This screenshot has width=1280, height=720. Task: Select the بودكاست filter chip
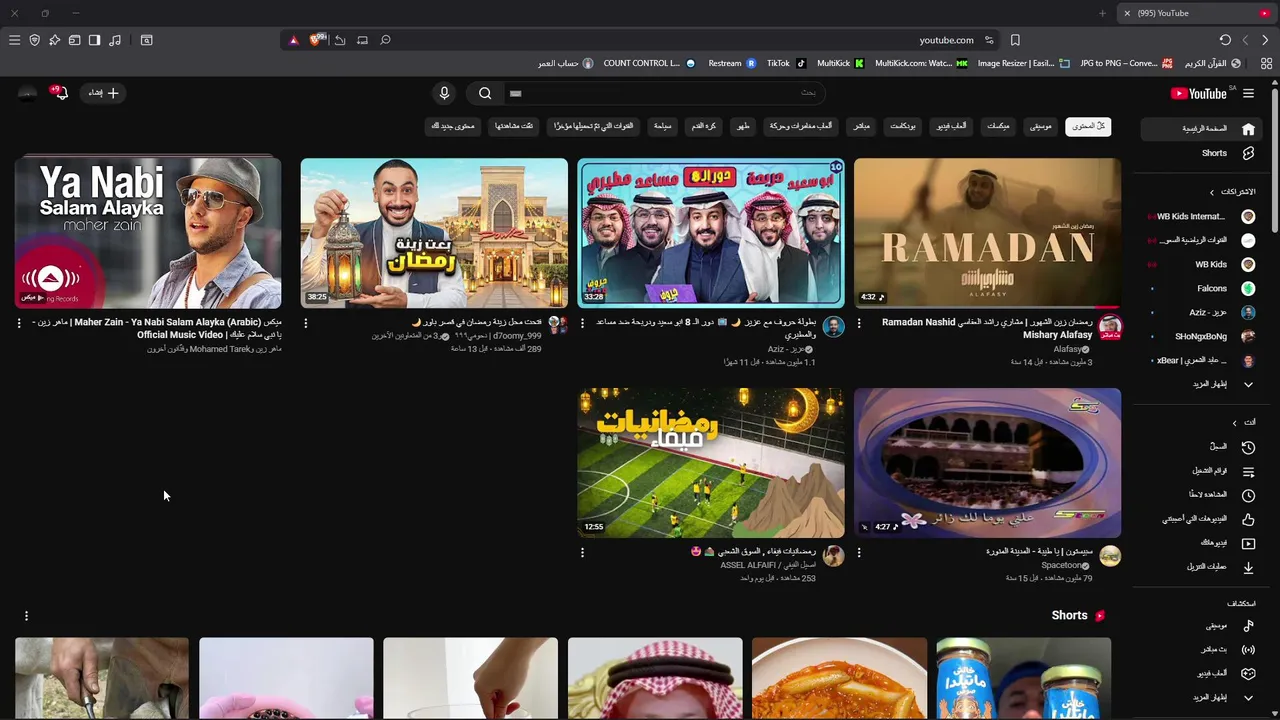[x=903, y=126]
